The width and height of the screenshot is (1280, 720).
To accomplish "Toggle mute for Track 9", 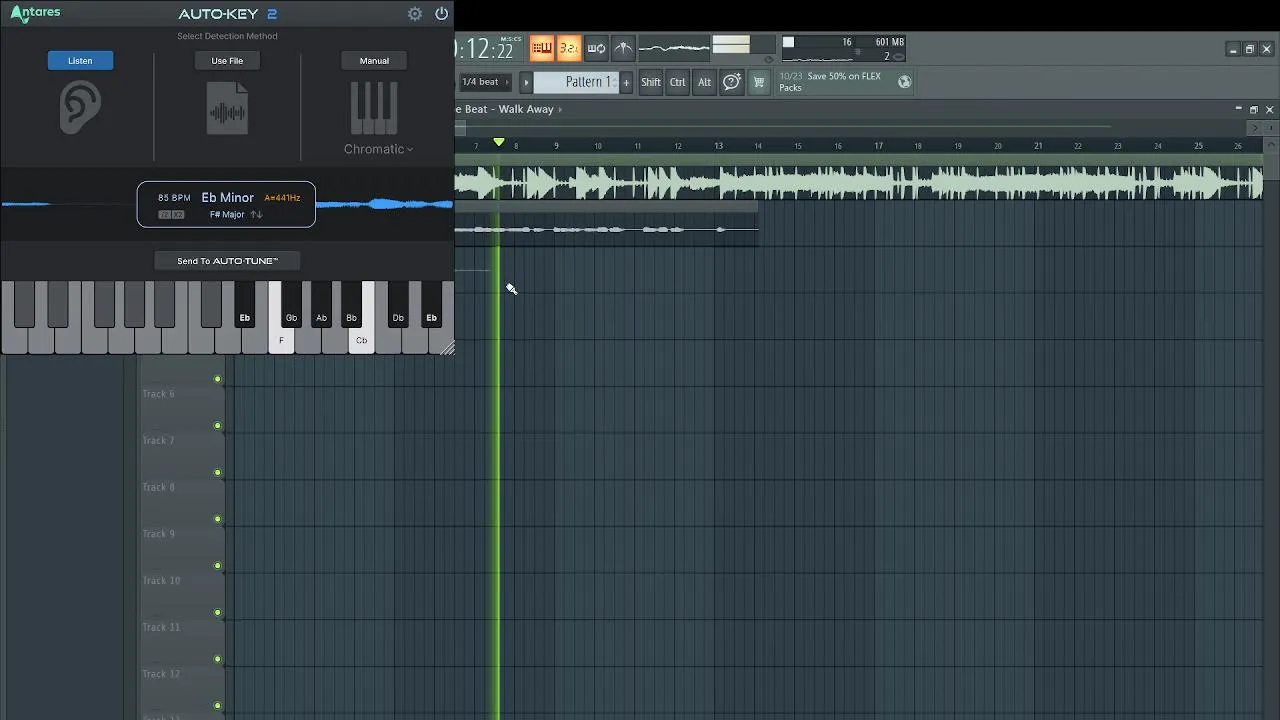I will click(217, 520).
